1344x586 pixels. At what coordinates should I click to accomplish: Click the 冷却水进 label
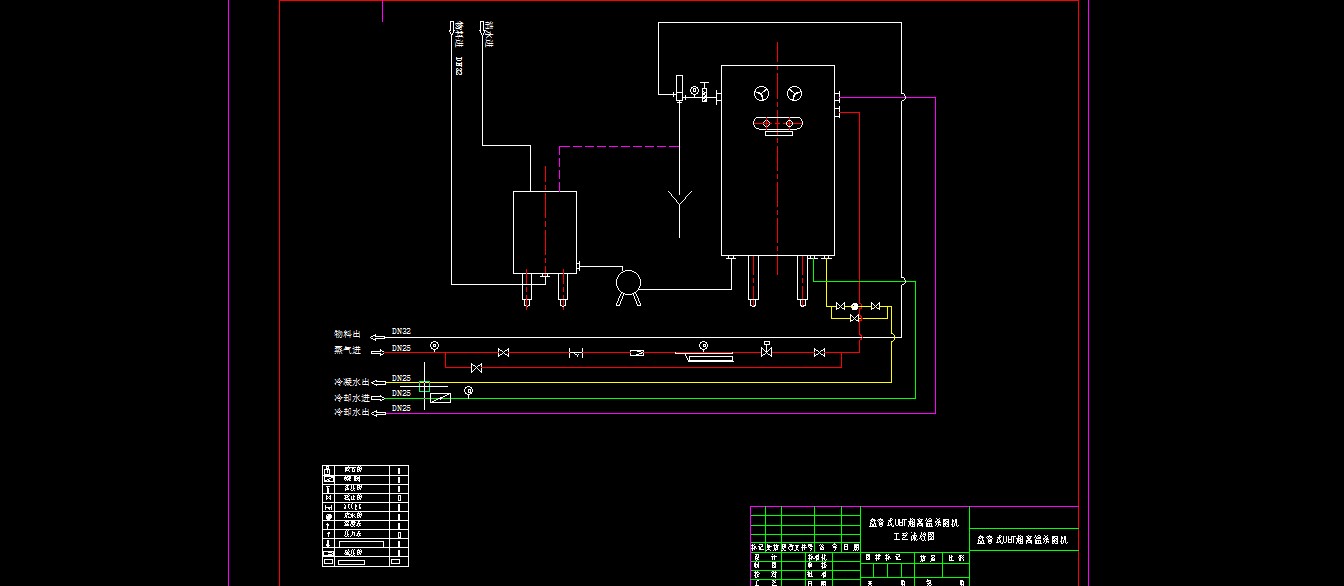[351, 398]
